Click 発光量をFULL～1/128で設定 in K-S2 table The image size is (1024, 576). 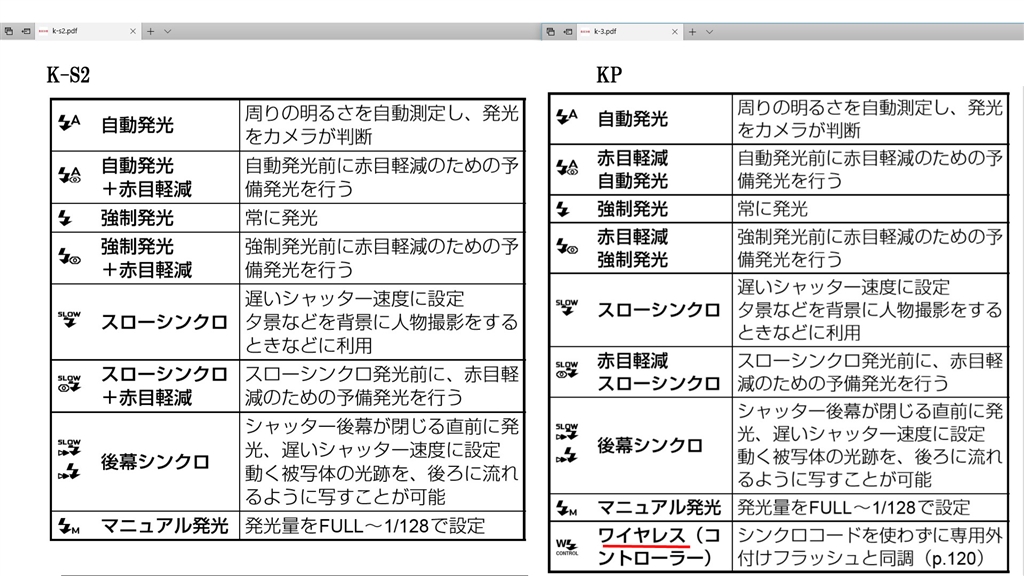click(x=365, y=526)
